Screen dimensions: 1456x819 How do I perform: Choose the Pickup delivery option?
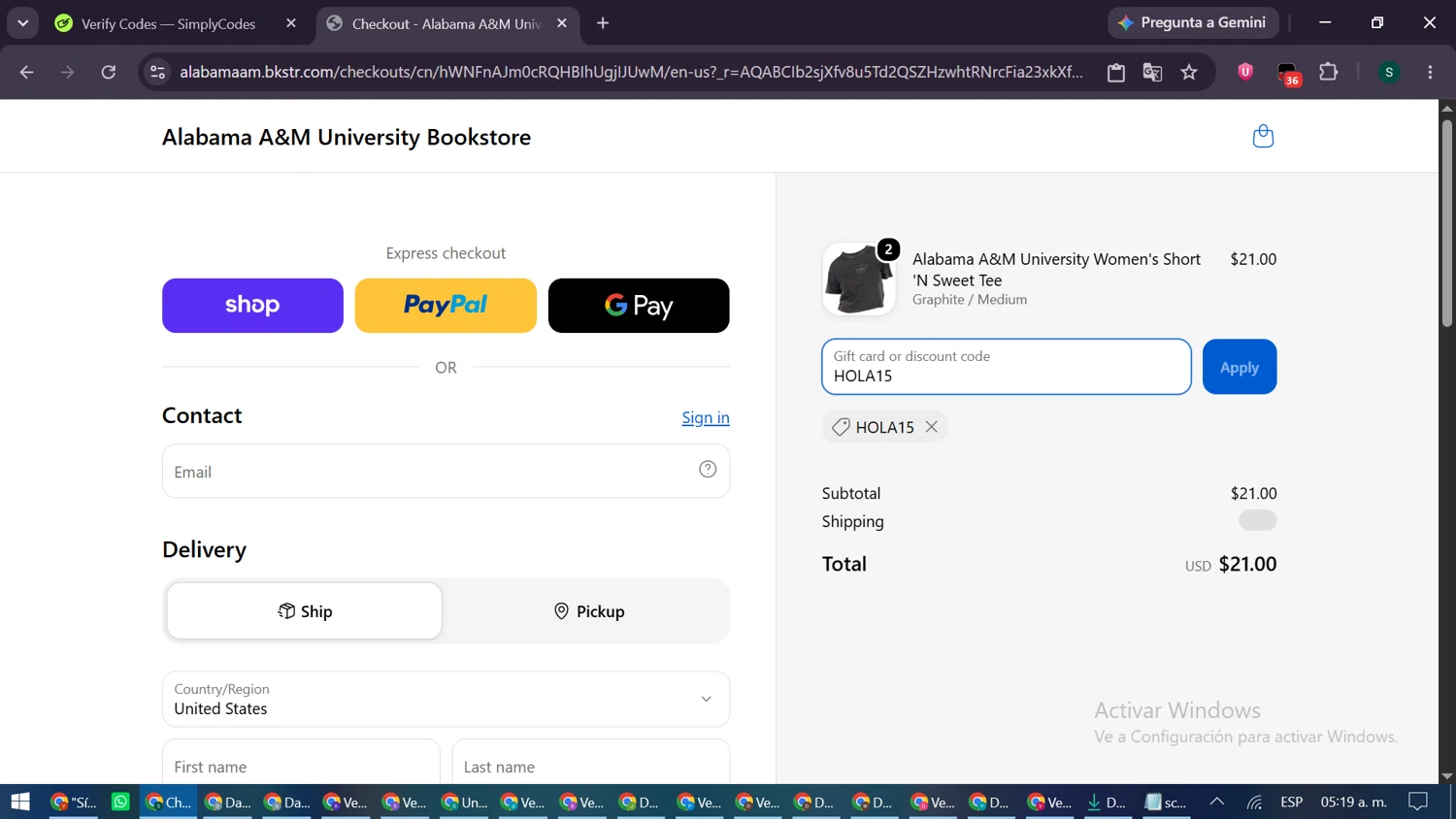[588, 611]
